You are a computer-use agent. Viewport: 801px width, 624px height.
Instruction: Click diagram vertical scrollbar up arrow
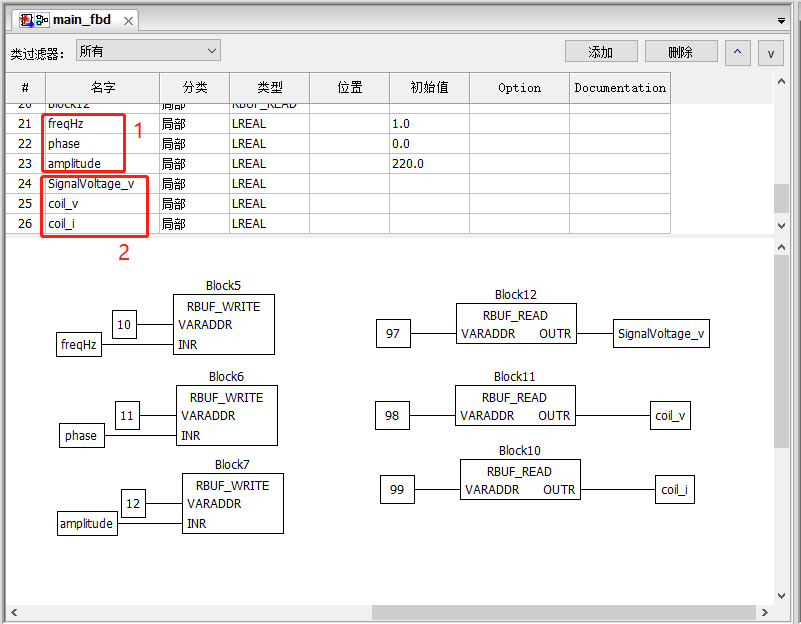(781, 247)
